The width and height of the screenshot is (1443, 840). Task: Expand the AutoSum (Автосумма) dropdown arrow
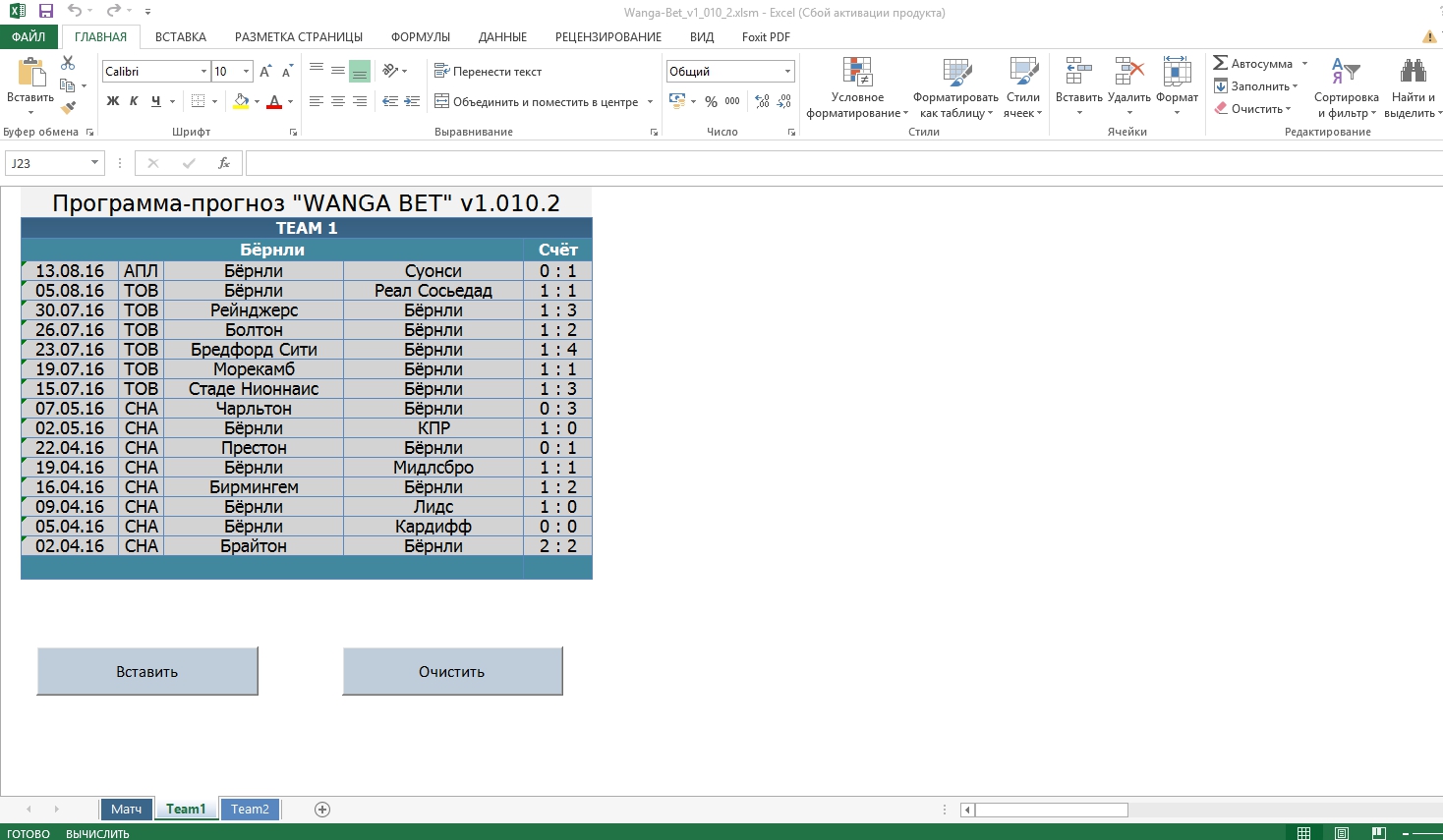(x=1304, y=64)
